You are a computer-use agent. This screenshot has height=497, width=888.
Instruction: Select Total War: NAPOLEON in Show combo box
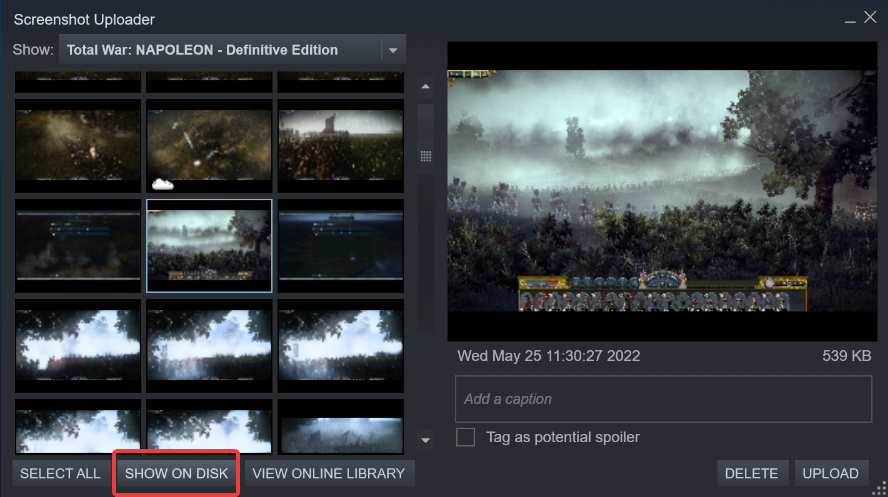[x=232, y=50]
